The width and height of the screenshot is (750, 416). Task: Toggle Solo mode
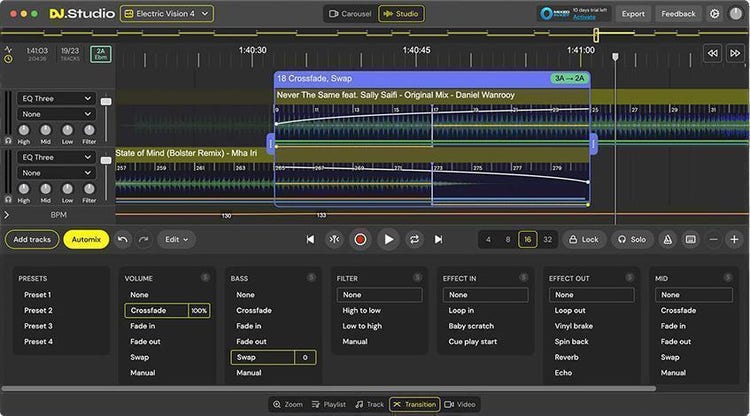tap(631, 240)
